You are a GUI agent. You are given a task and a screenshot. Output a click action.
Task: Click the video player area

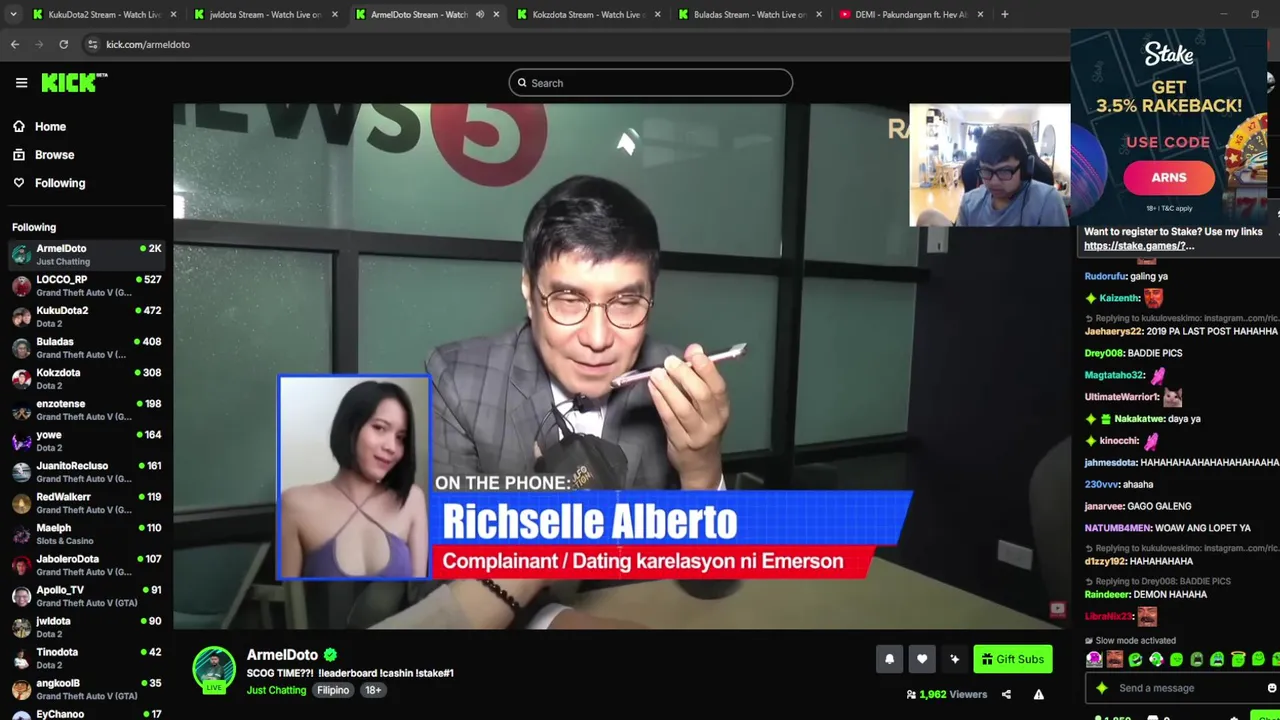click(x=621, y=366)
